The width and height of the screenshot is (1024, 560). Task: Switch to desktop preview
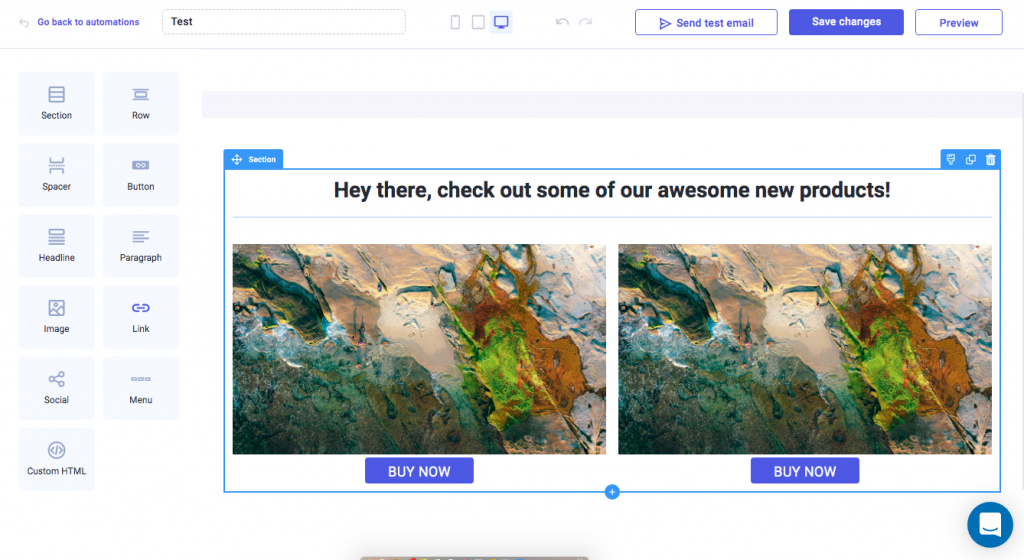(x=501, y=22)
